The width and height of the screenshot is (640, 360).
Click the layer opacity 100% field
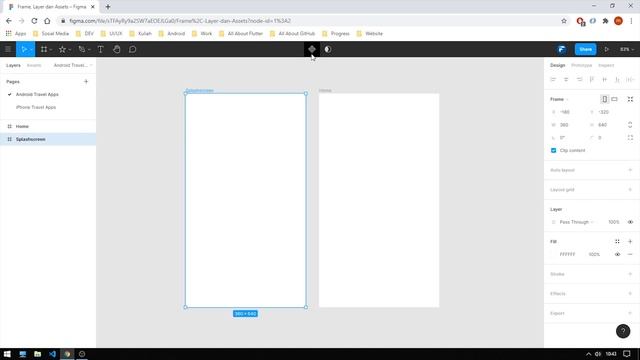(x=613, y=222)
